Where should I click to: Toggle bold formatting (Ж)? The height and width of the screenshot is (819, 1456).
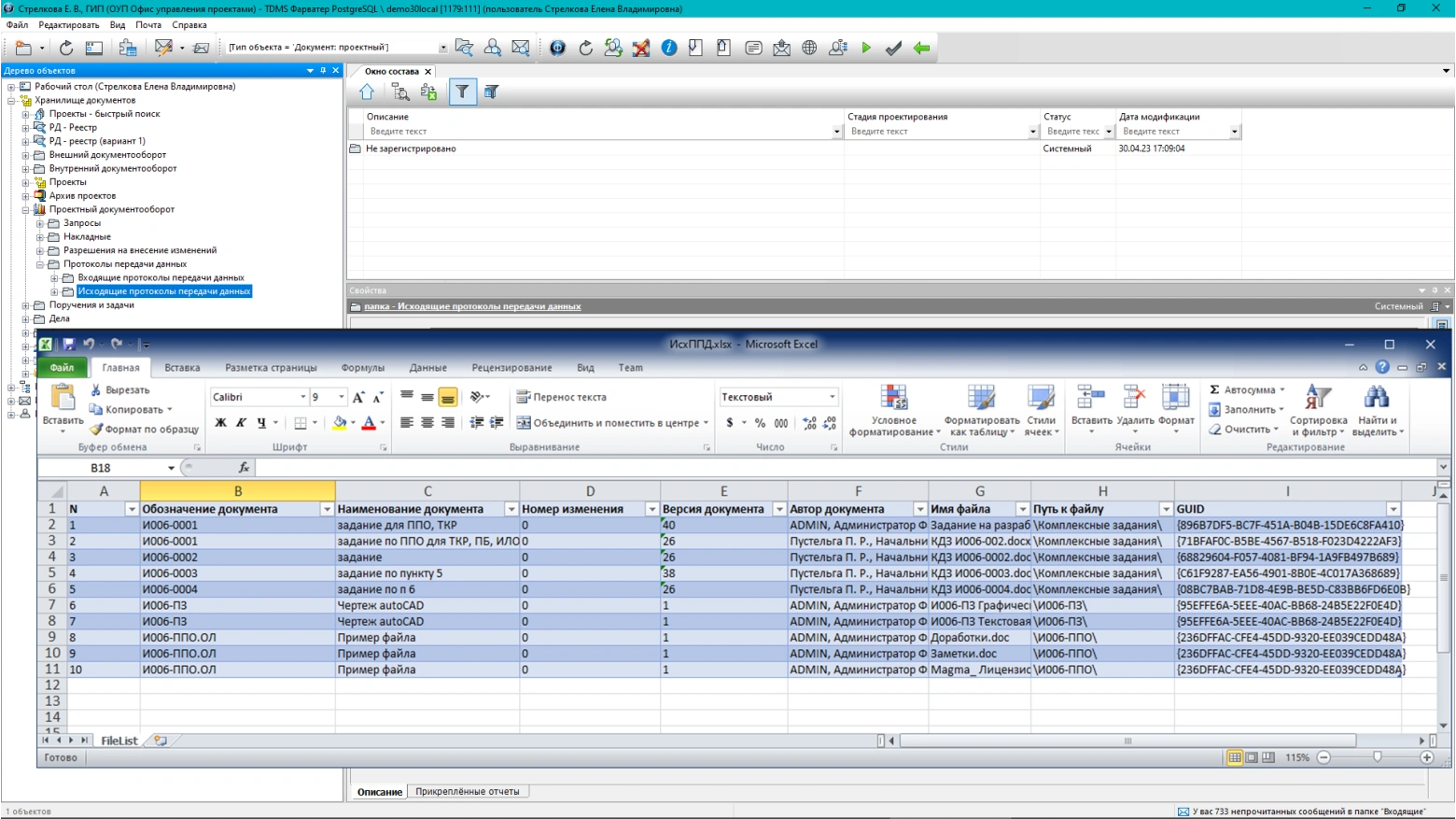pyautogui.click(x=220, y=423)
